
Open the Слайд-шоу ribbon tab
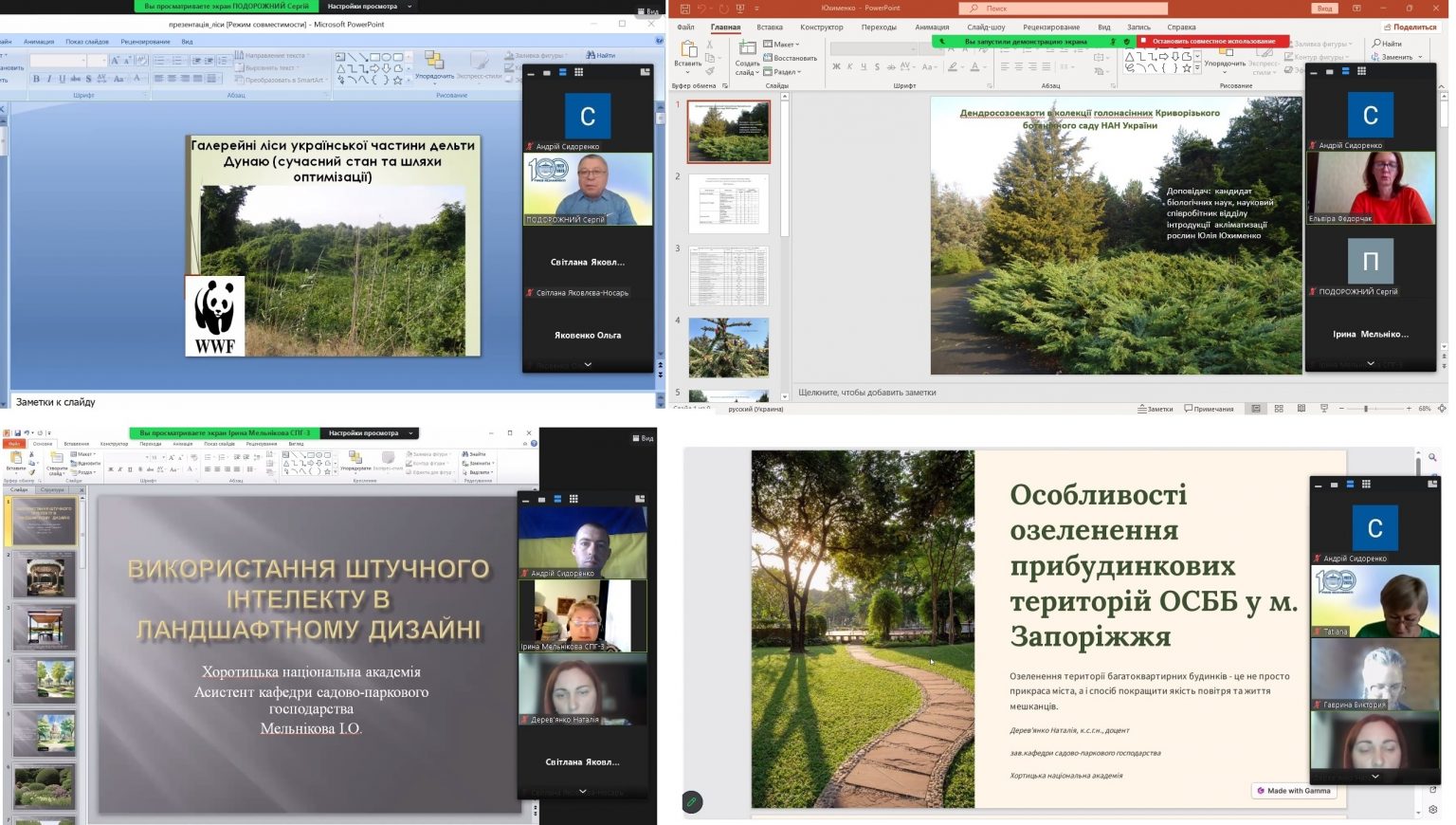click(x=986, y=27)
